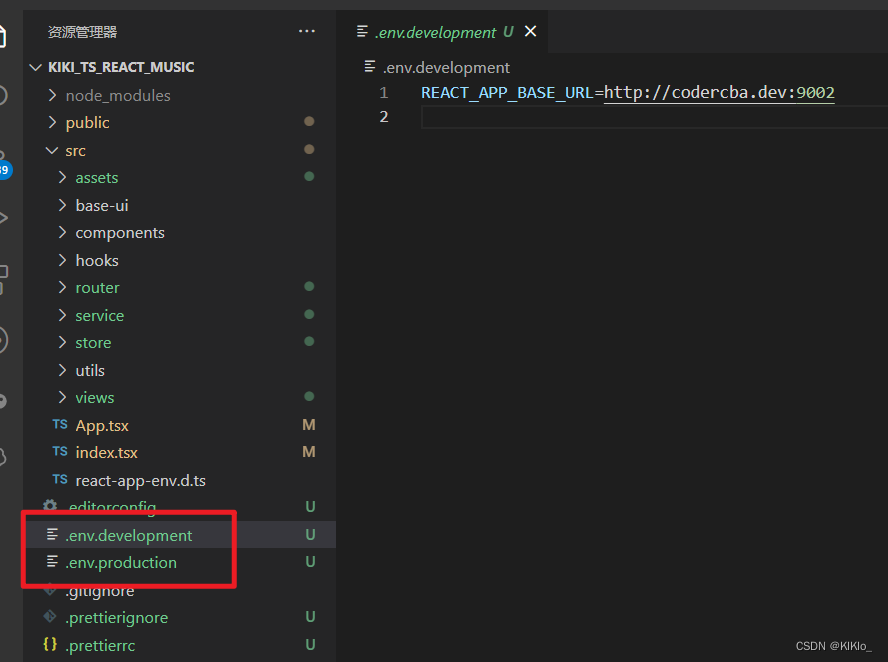Click the 资源管理器 explorer panel title
Screen dimensions: 888x662
coord(82,32)
